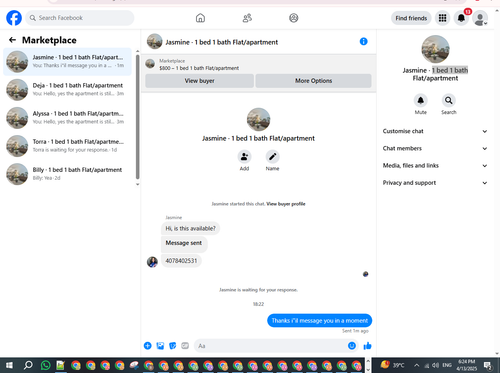The width and height of the screenshot is (500, 373).
Task: Open the menu grid icon
Action: [442, 18]
